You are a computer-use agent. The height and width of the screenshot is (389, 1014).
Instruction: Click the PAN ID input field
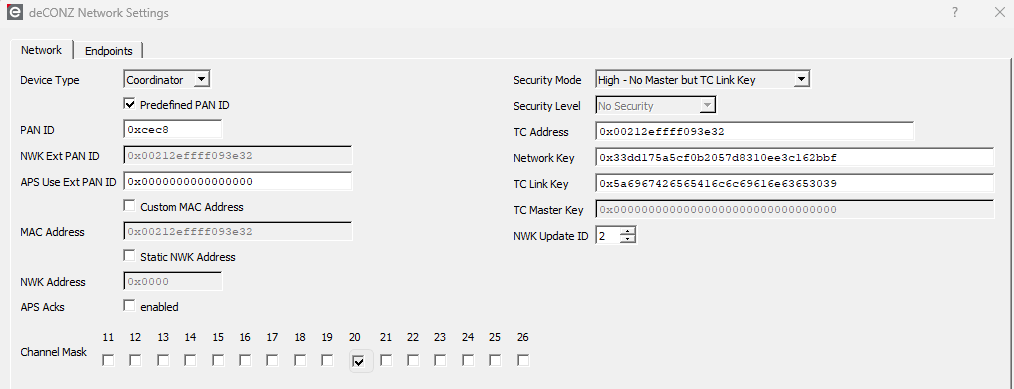pyautogui.click(x=173, y=129)
